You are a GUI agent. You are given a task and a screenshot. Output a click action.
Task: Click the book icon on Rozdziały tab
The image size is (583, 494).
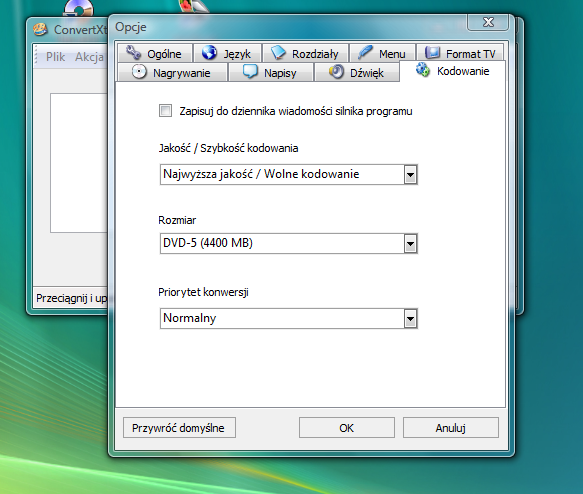(x=278, y=52)
